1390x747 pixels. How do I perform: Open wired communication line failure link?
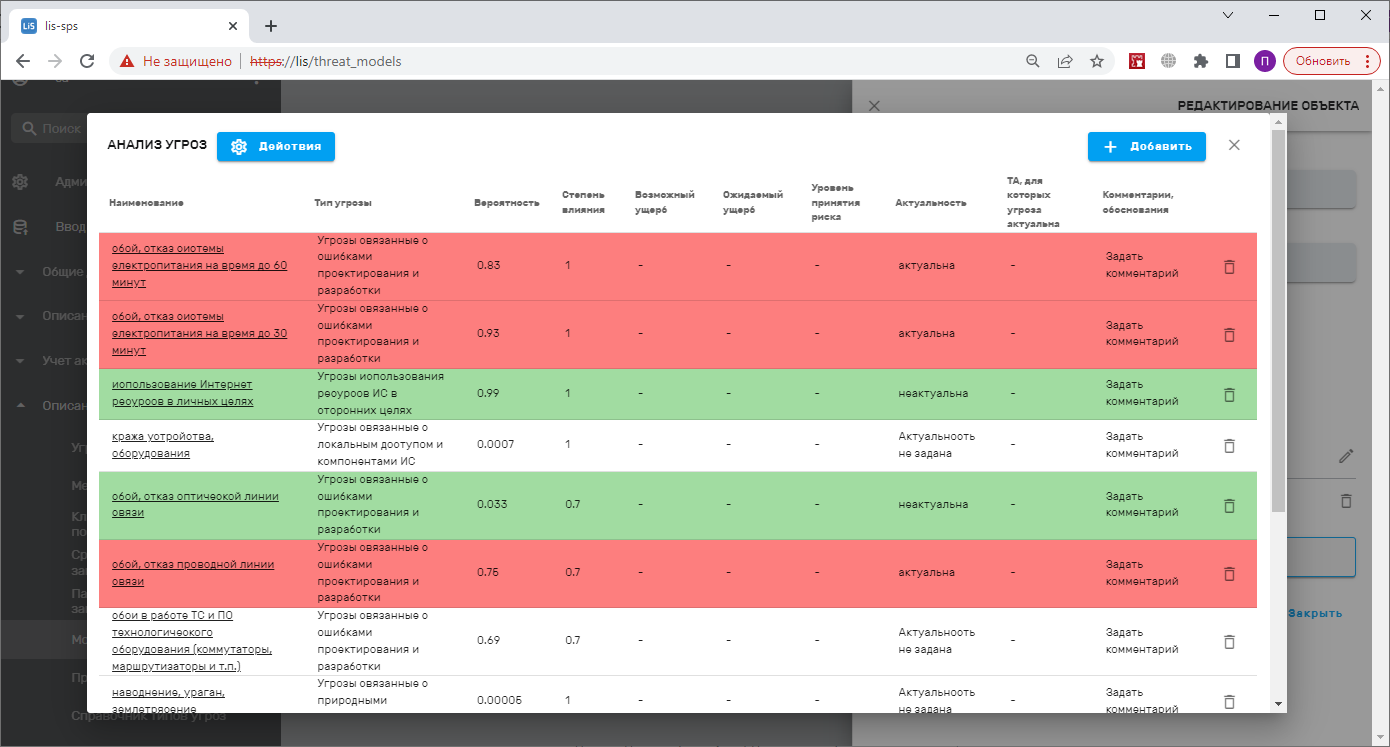coord(193,573)
